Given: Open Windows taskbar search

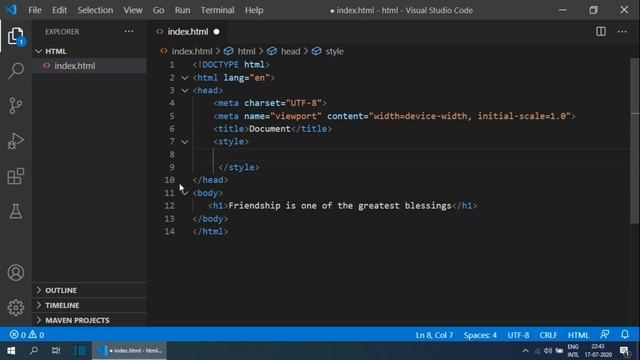Looking at the screenshot, I should click(x=33, y=350).
